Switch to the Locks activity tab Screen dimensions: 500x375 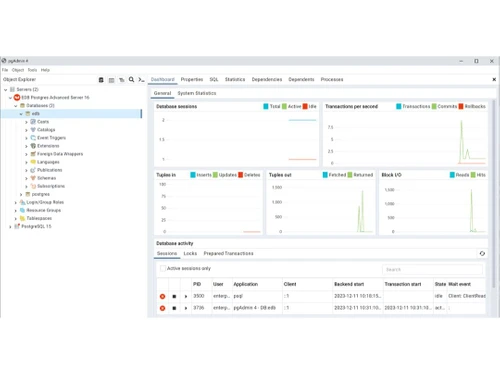point(190,253)
